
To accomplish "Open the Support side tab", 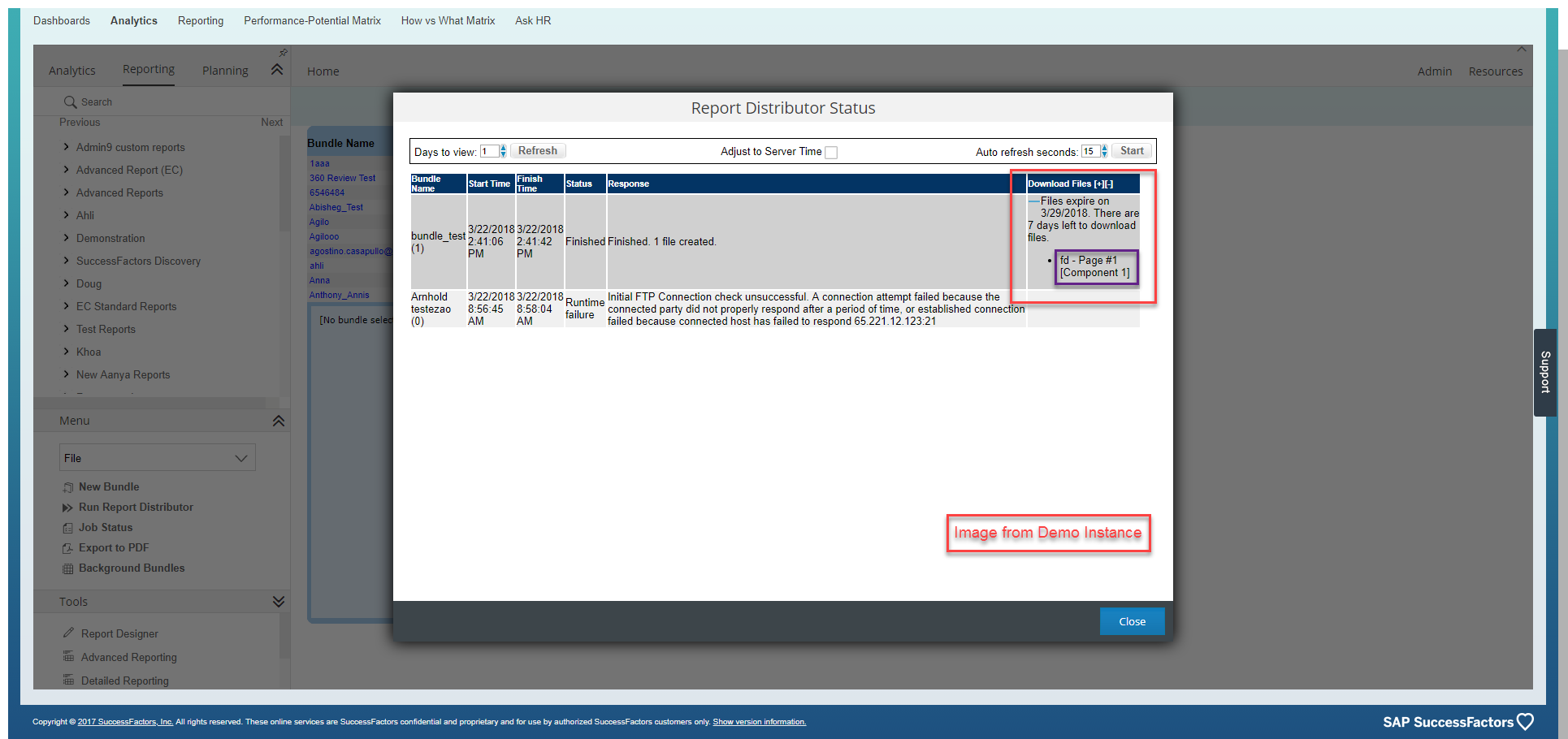I will tap(1545, 373).
